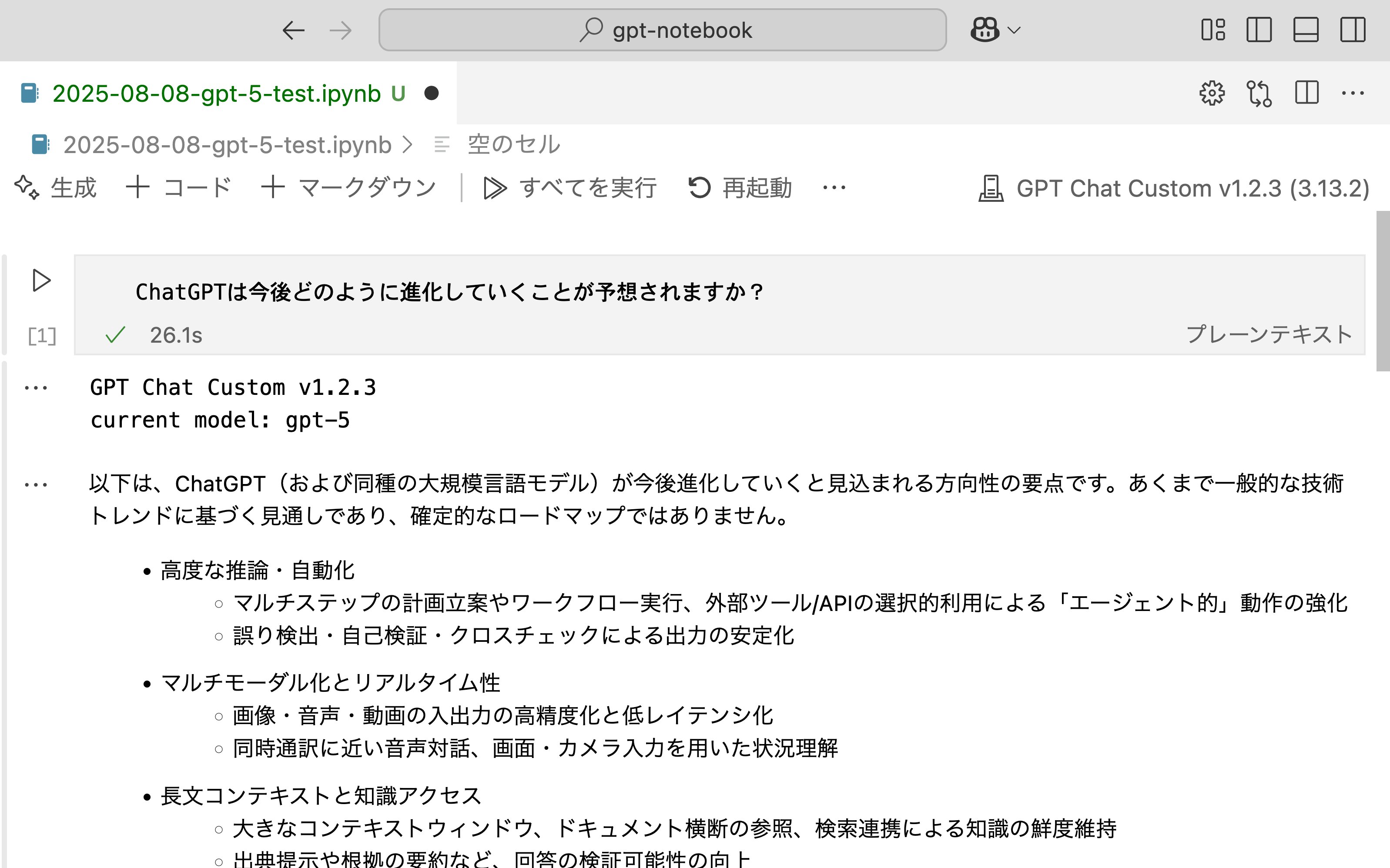Toggle bottom panel visibility
Image resolution: width=1390 pixels, height=868 pixels.
coord(1306,30)
